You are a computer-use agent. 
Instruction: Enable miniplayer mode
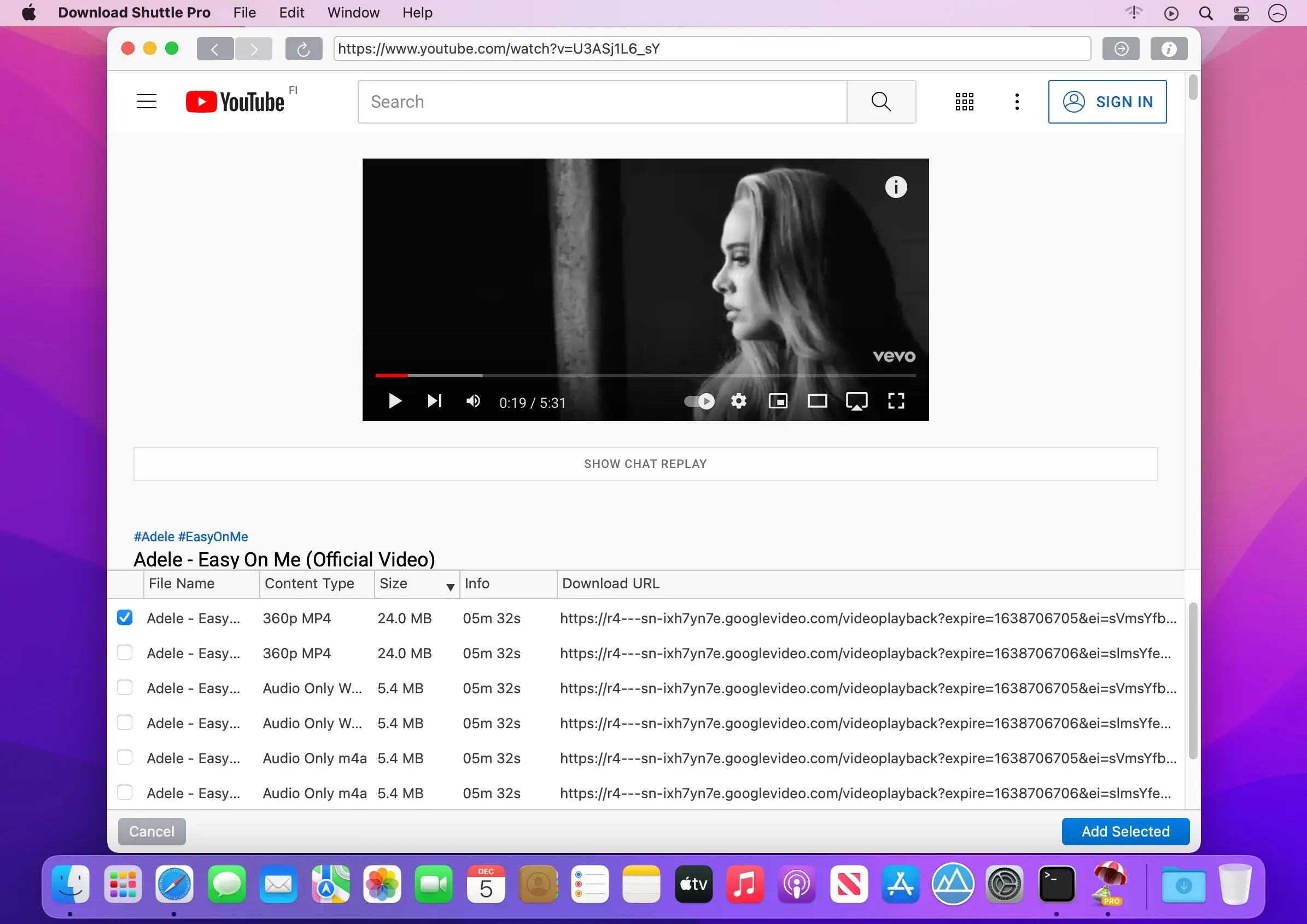tap(778, 401)
